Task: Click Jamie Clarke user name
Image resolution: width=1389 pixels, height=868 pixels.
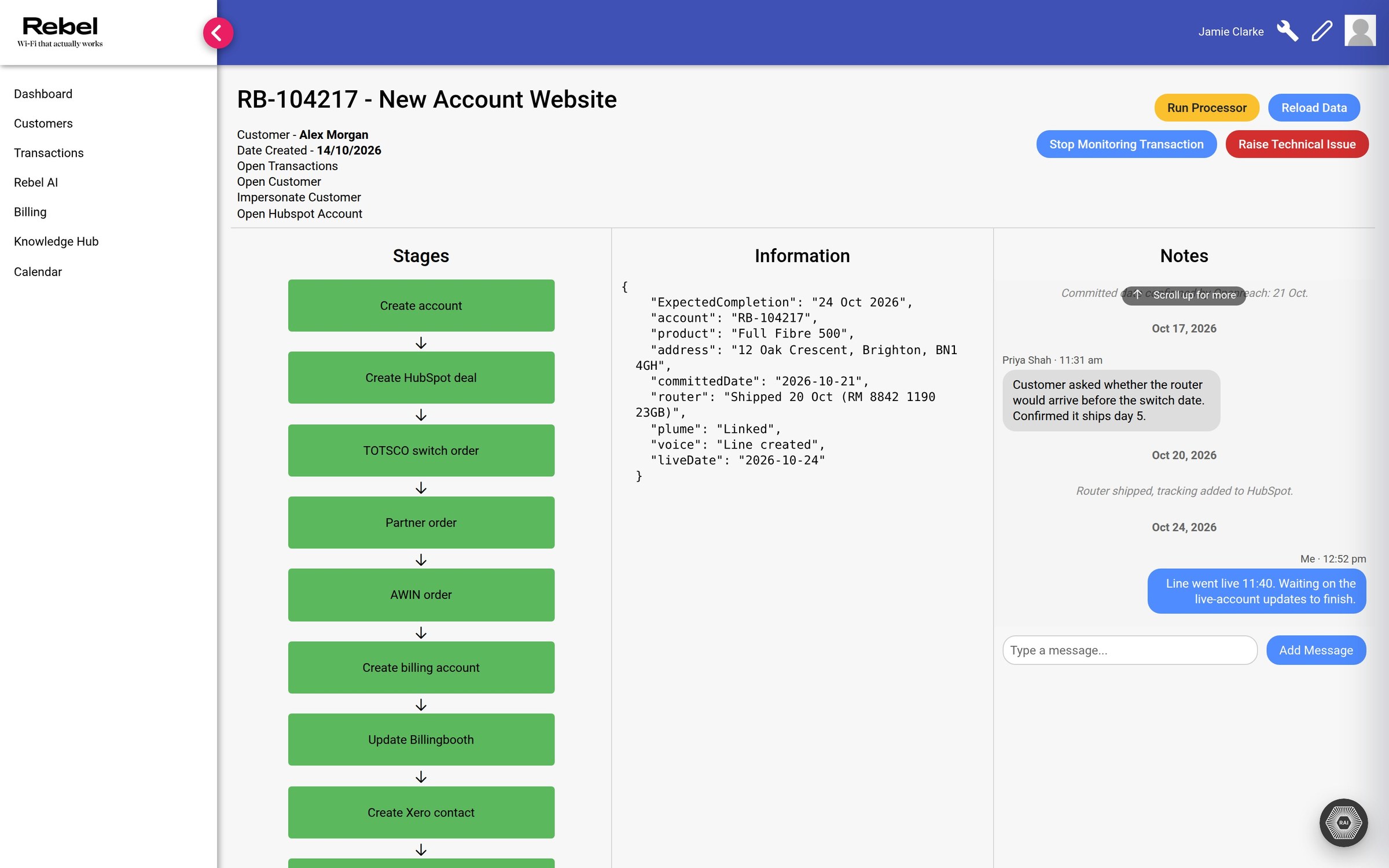Action: [x=1230, y=32]
